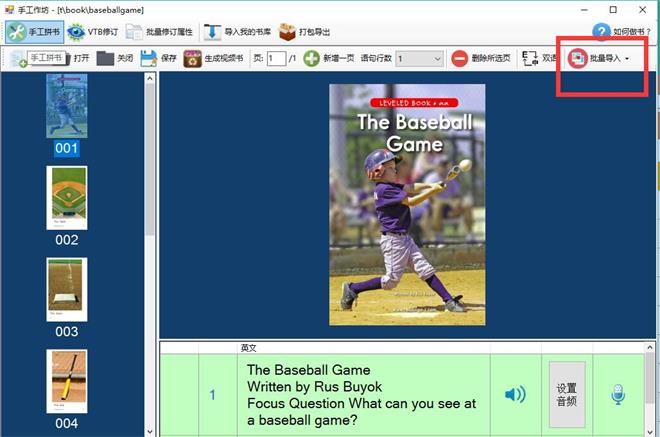Click 导入我的书库 download icon
Image resolution: width=660 pixels, height=437 pixels.
click(x=212, y=32)
